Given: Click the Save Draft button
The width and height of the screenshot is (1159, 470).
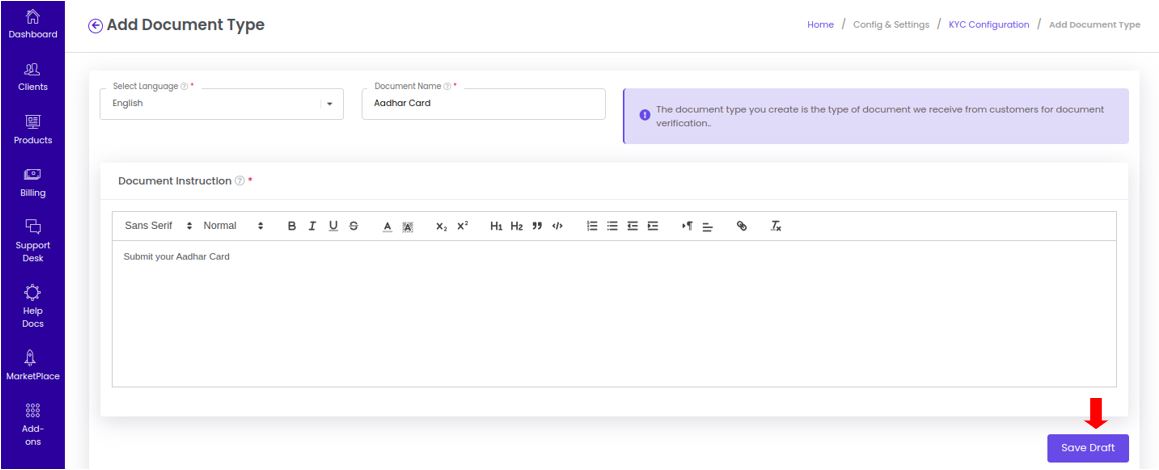Looking at the screenshot, I should (x=1088, y=448).
